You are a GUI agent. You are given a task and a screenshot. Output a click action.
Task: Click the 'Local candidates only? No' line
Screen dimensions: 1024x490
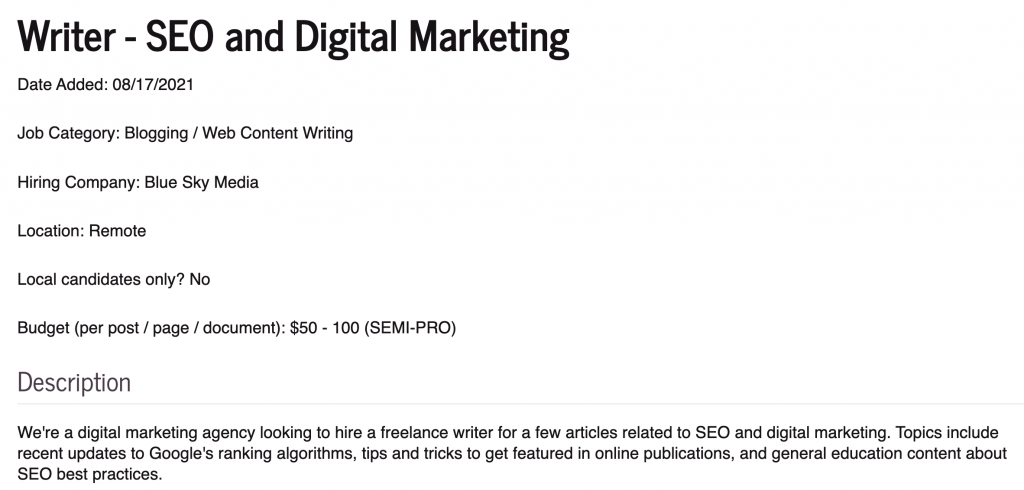coord(114,280)
